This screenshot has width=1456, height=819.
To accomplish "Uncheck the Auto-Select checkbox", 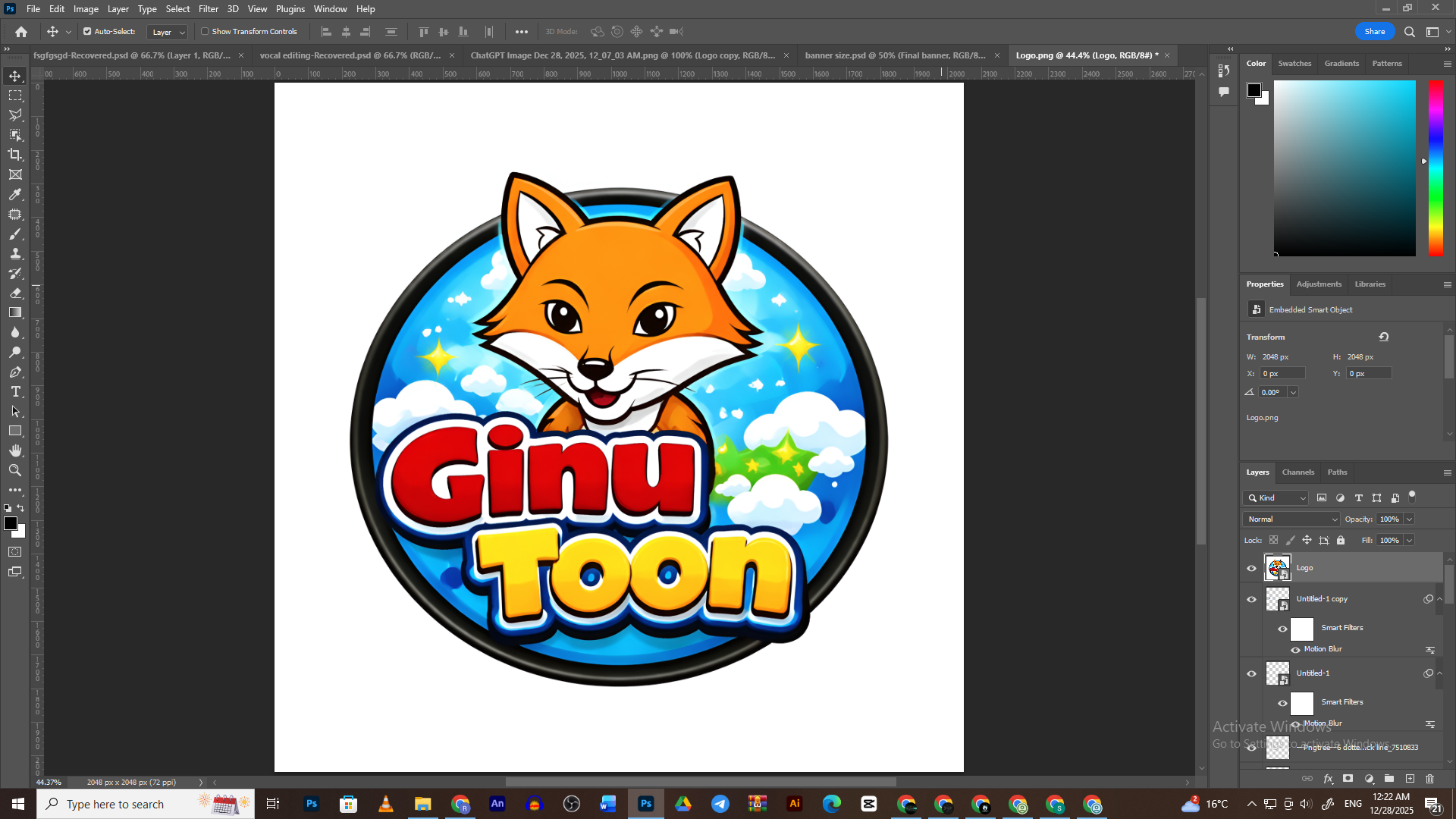I will point(87,32).
